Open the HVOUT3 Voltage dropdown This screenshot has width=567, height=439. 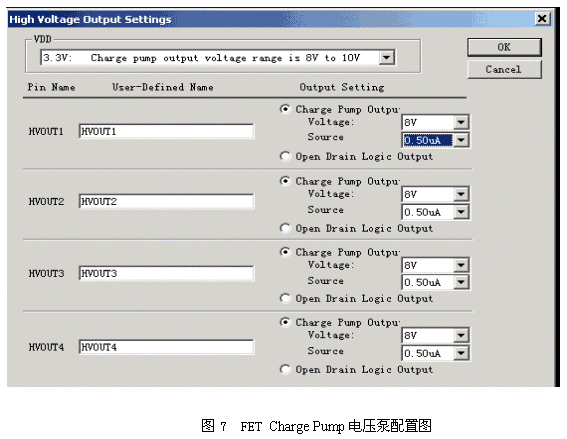tap(461, 265)
